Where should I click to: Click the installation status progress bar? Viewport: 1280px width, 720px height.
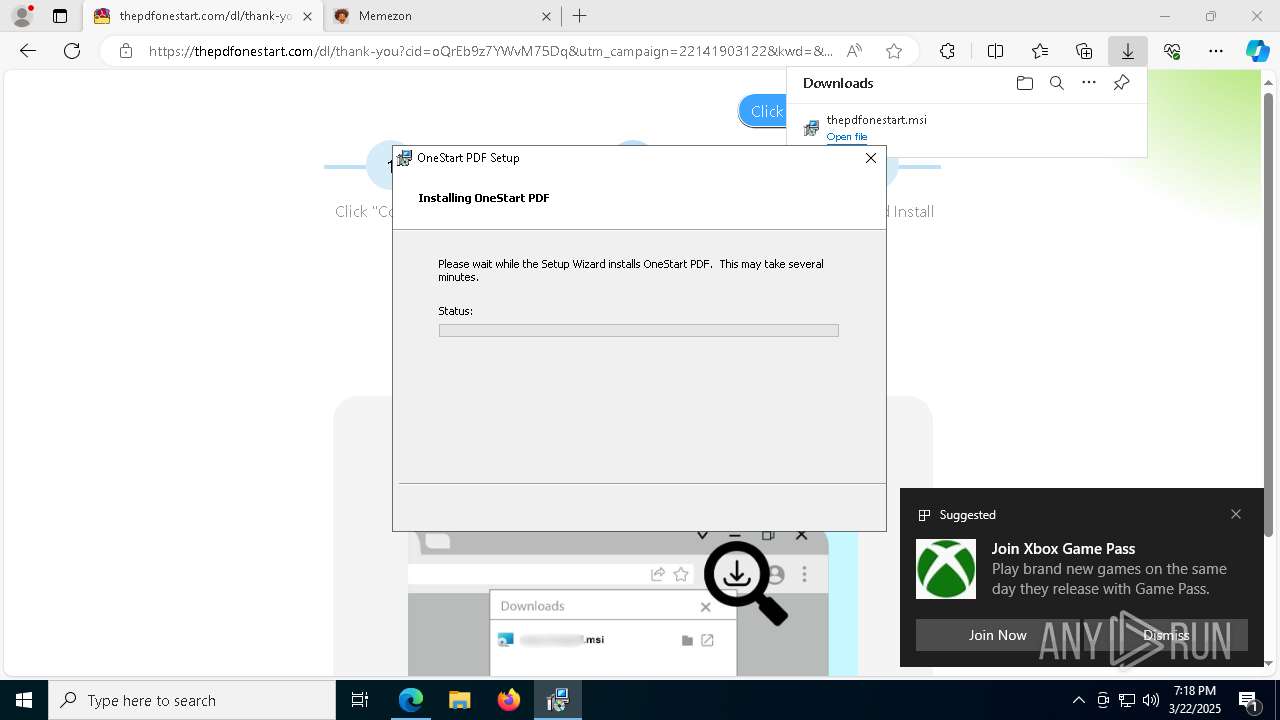tap(638, 330)
